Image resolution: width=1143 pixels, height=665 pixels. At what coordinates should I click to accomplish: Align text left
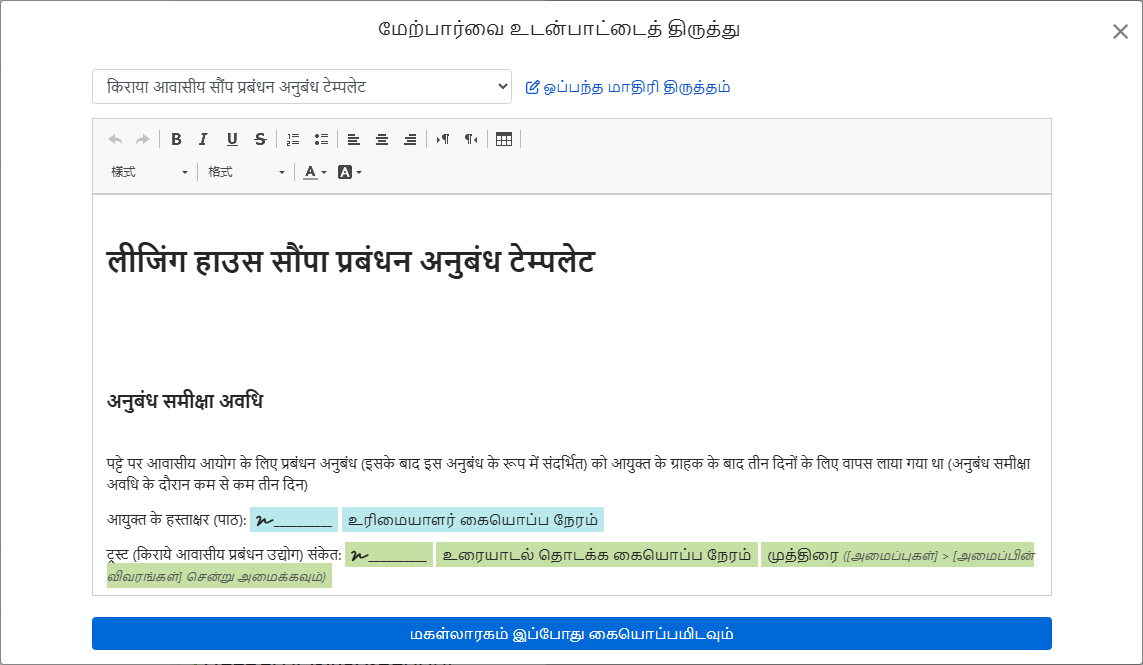(x=354, y=139)
